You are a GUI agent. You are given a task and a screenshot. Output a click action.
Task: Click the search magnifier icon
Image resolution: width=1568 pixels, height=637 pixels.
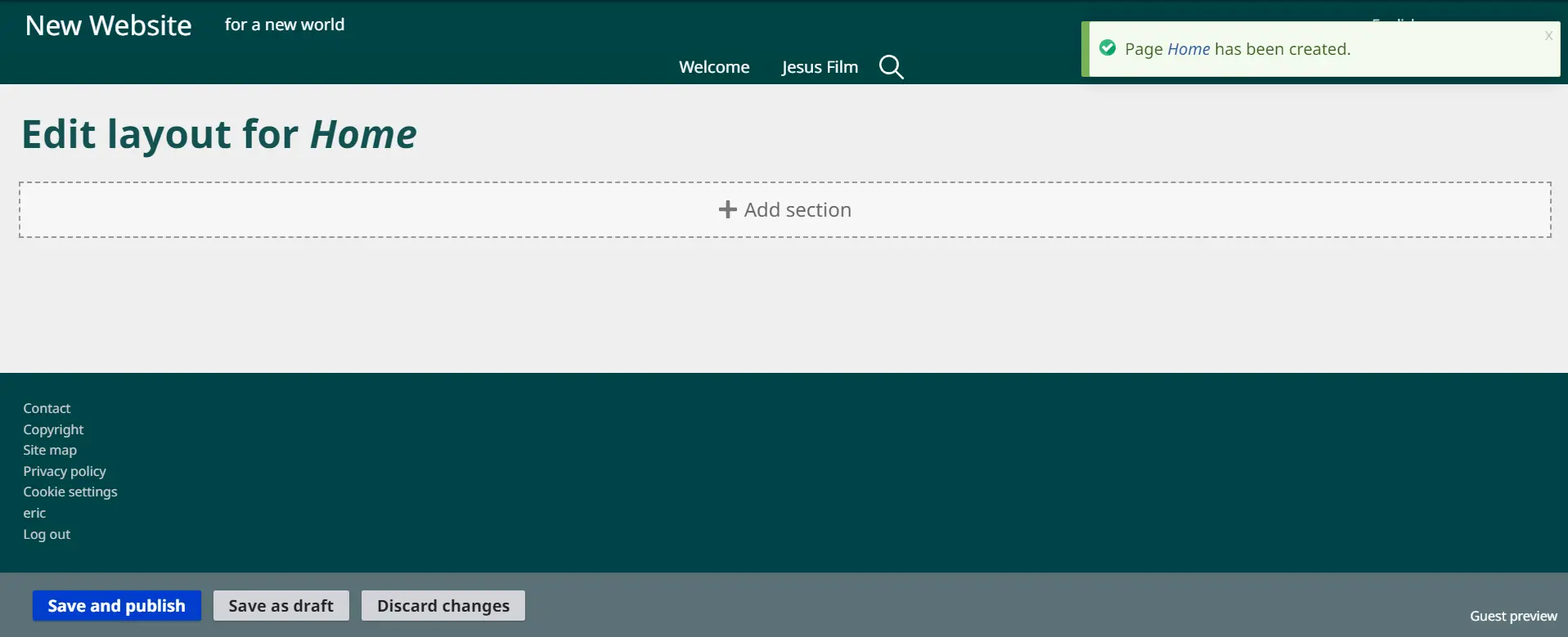click(891, 67)
